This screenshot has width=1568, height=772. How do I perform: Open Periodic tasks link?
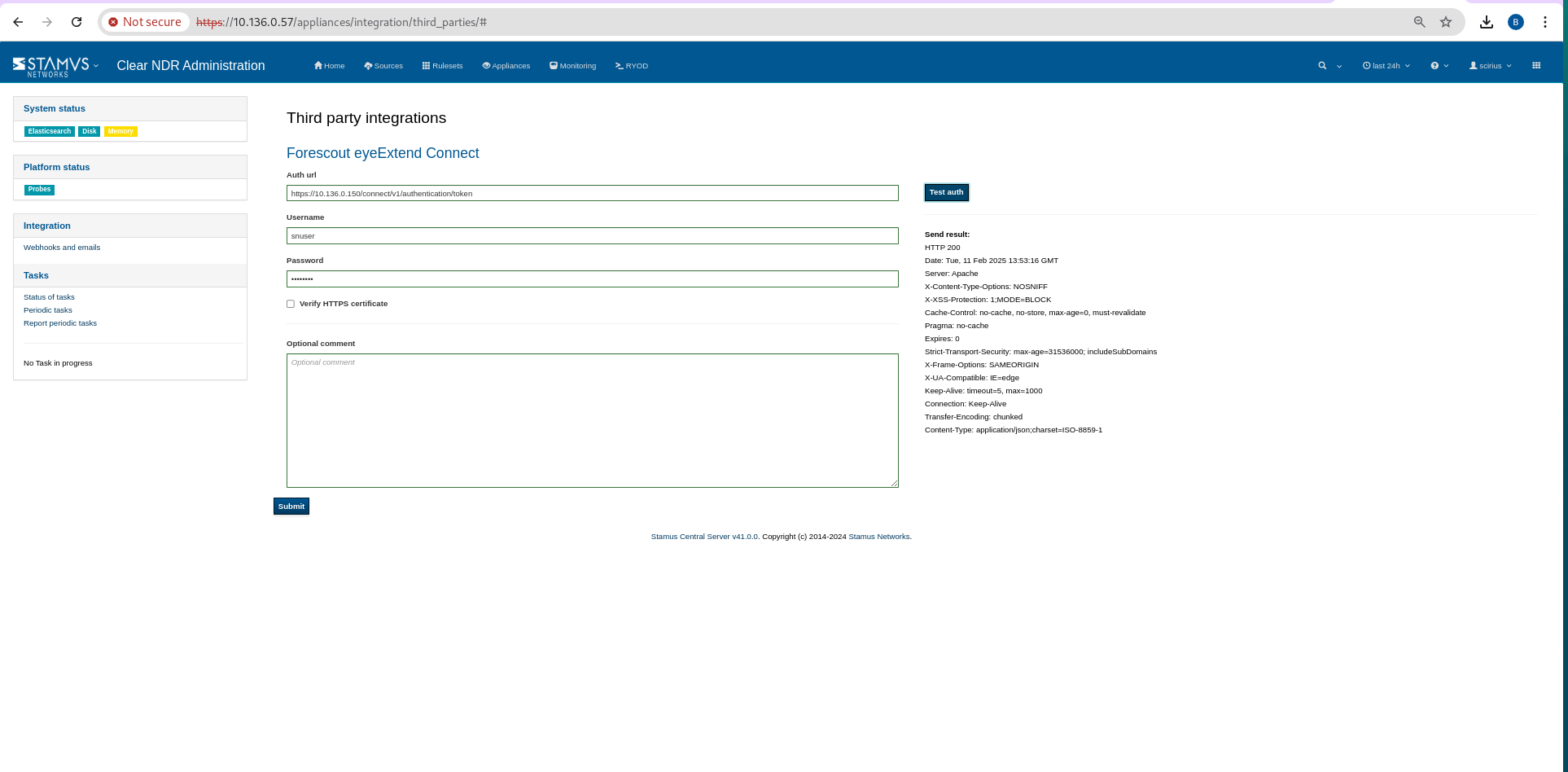pos(48,310)
